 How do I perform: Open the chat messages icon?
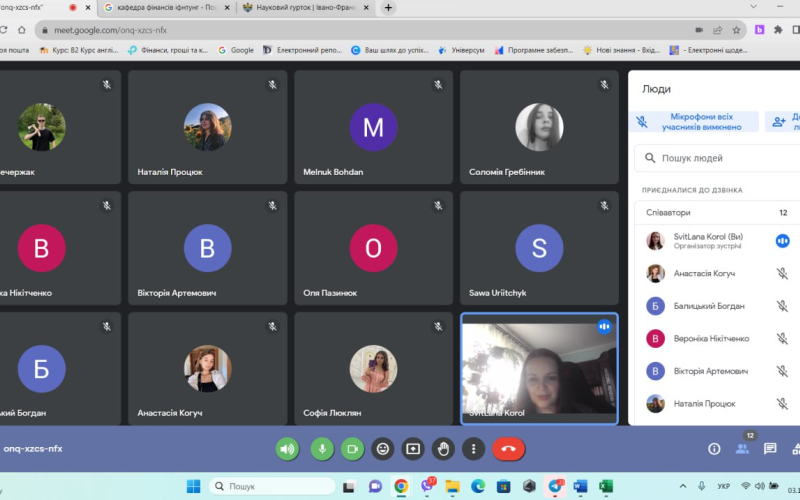coord(770,449)
